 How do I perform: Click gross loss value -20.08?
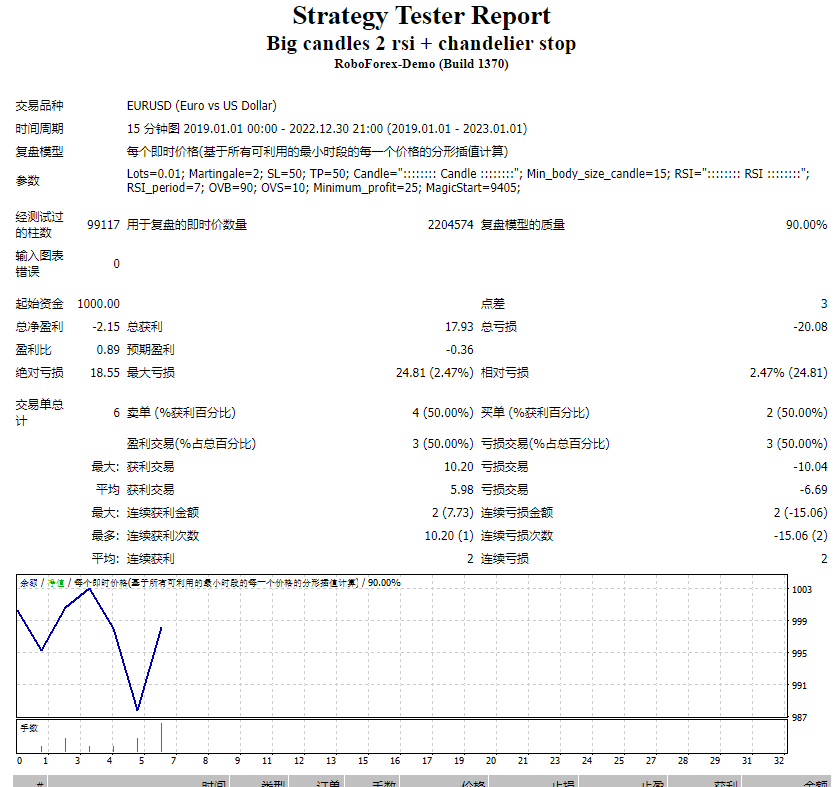tap(810, 326)
